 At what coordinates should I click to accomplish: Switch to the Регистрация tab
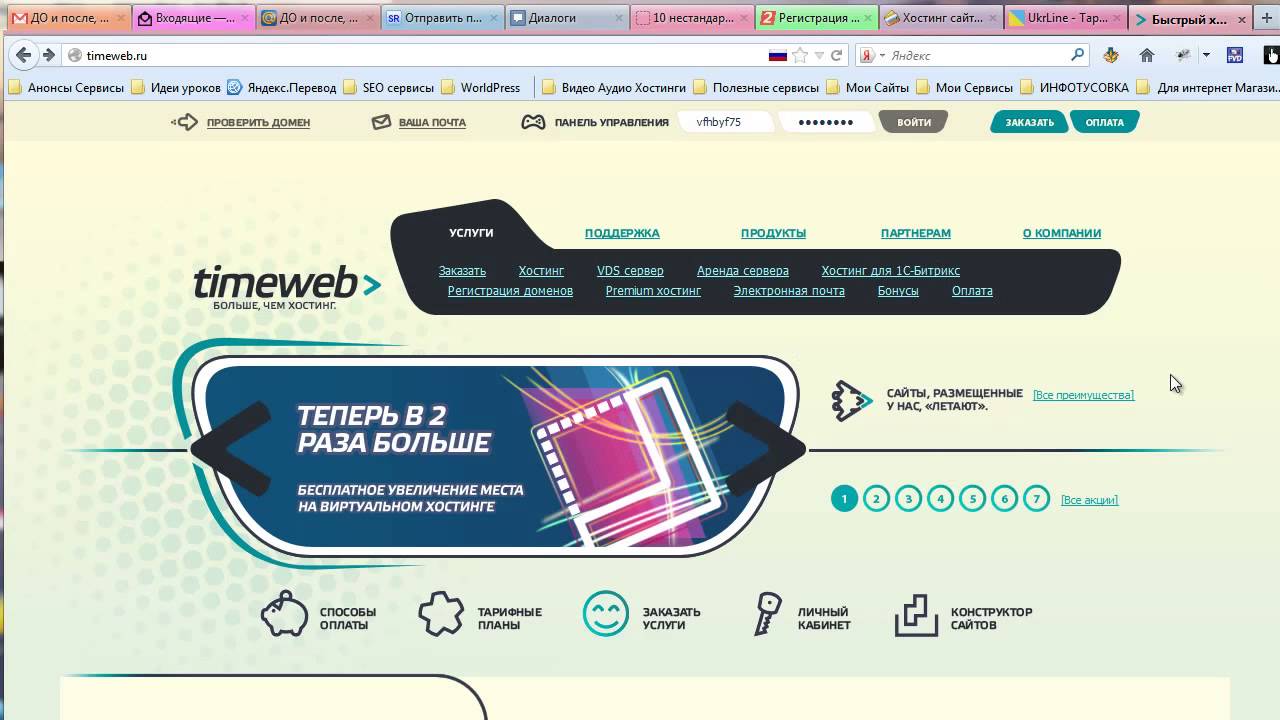pyautogui.click(x=817, y=18)
